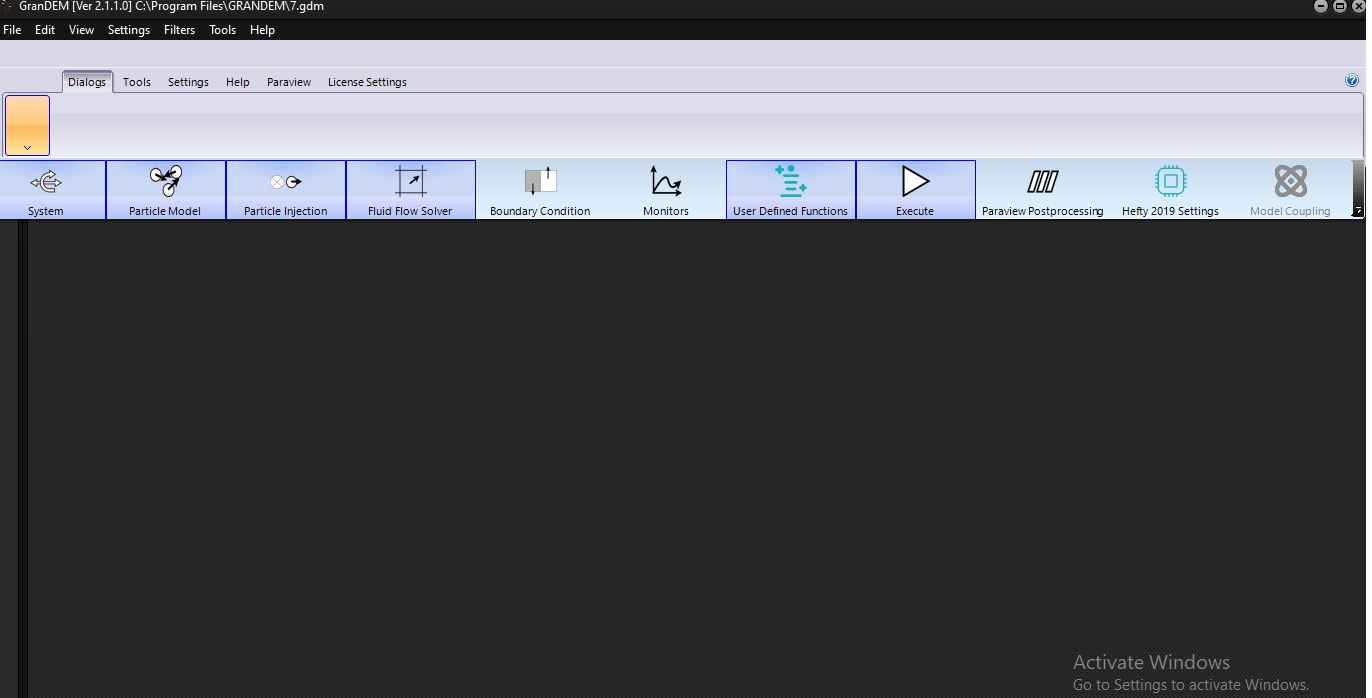The height and width of the screenshot is (698, 1372).
Task: Switch to the Paraview ribbon tab
Action: [289, 82]
